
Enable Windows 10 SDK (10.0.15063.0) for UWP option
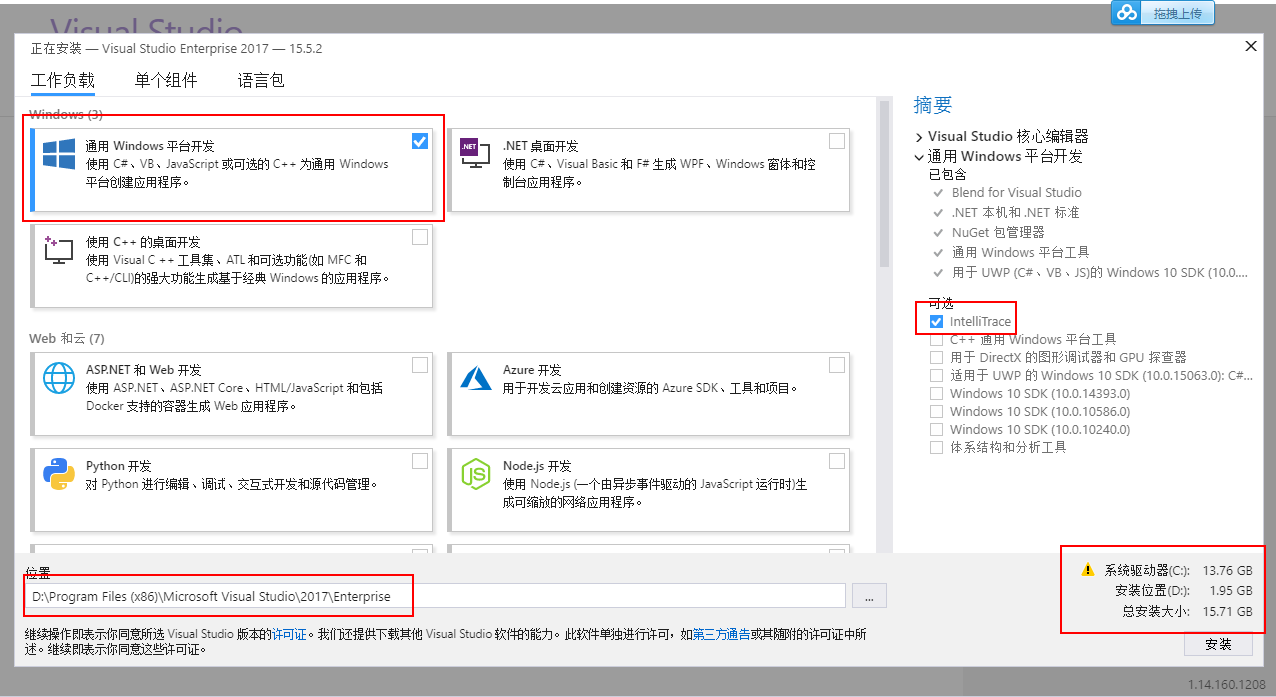(936, 376)
